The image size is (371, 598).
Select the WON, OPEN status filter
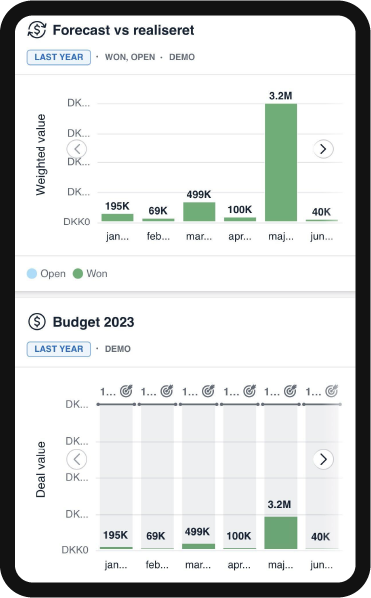tap(130, 57)
